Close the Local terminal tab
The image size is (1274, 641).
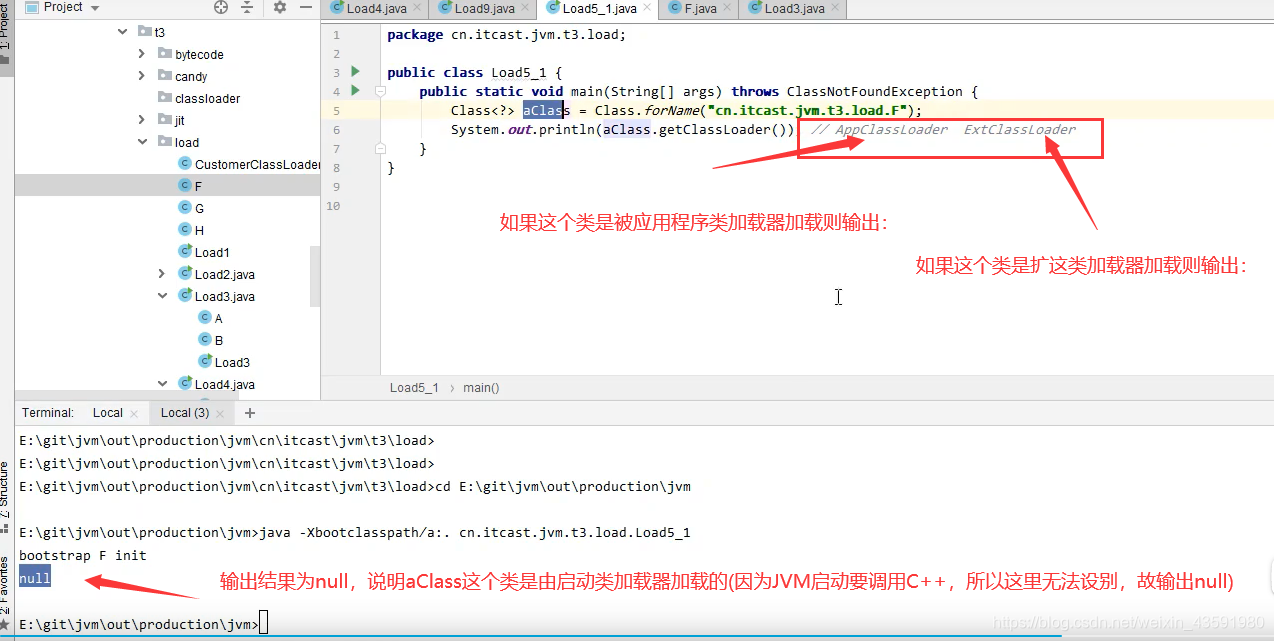(134, 413)
